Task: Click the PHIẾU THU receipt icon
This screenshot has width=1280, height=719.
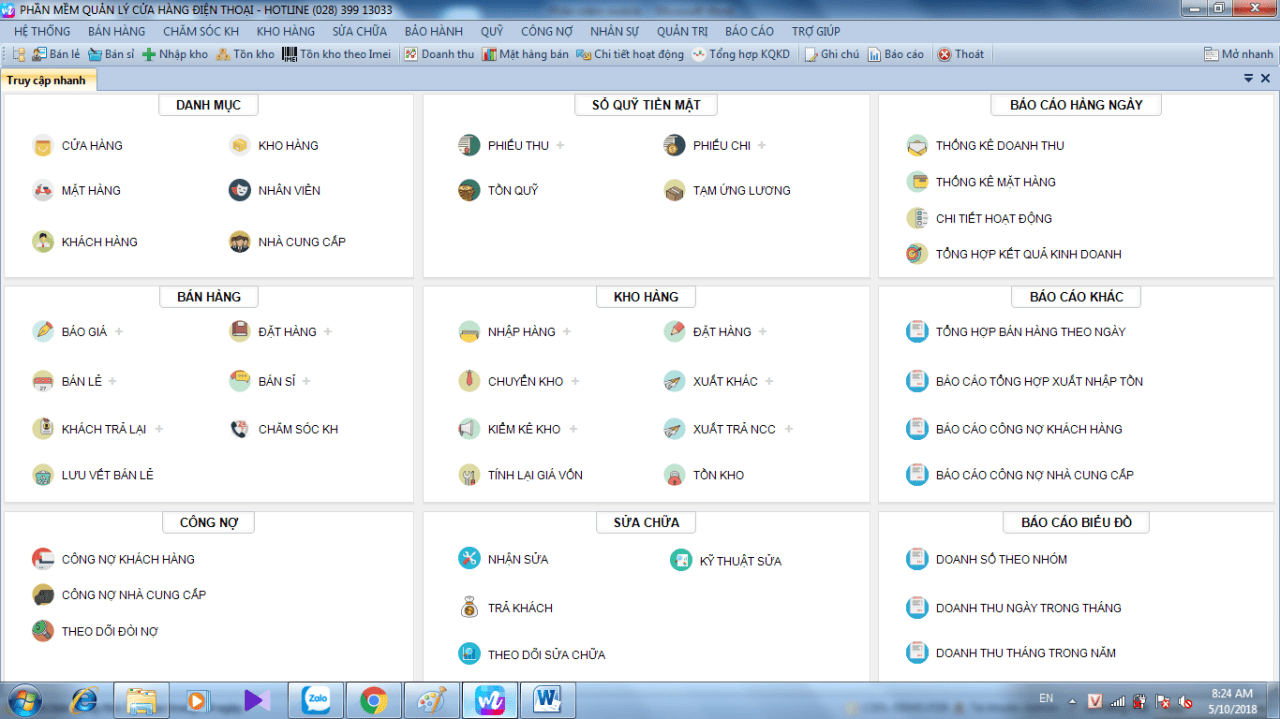Action: click(x=469, y=146)
